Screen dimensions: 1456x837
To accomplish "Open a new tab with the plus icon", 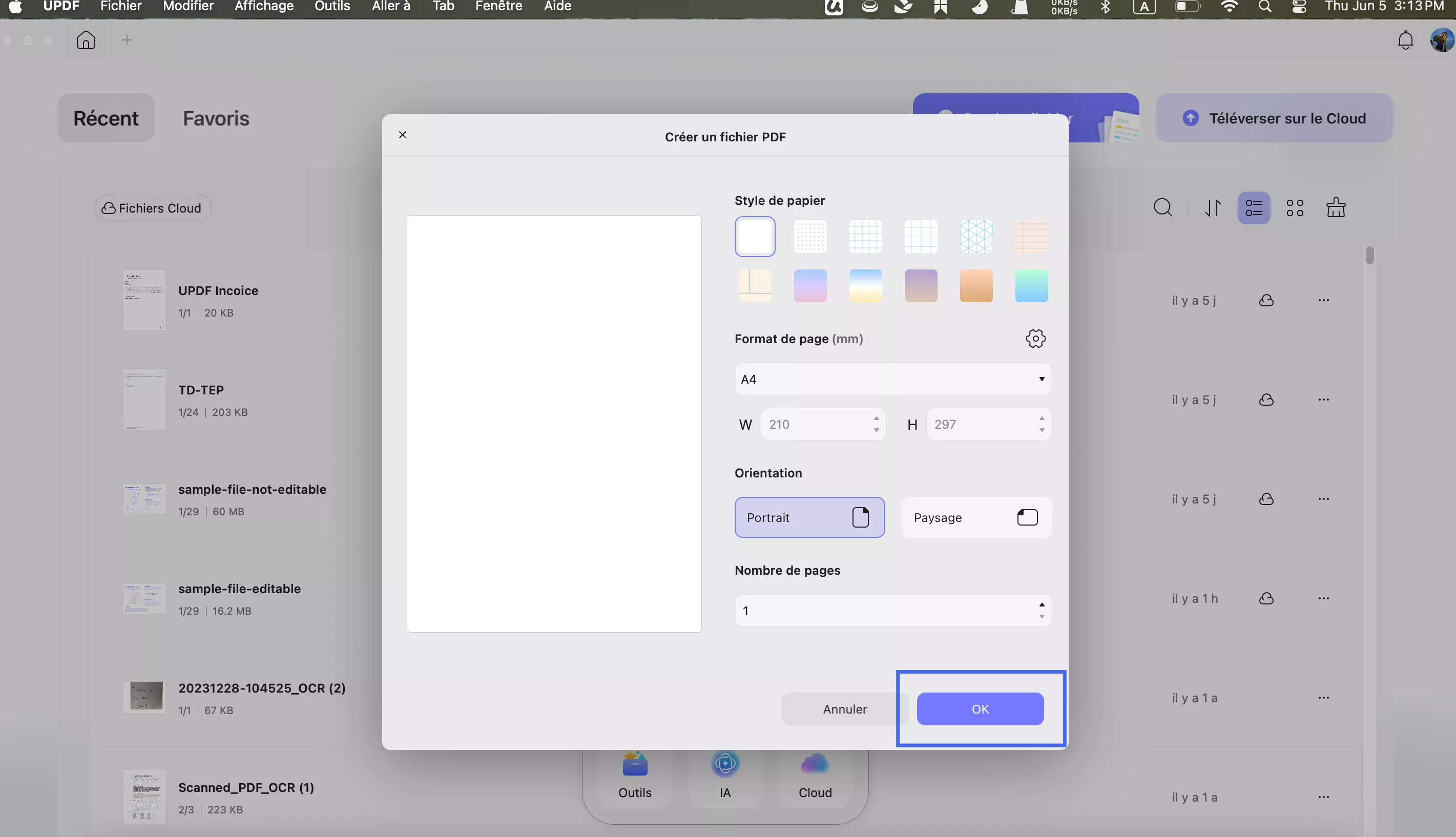I will (x=127, y=39).
